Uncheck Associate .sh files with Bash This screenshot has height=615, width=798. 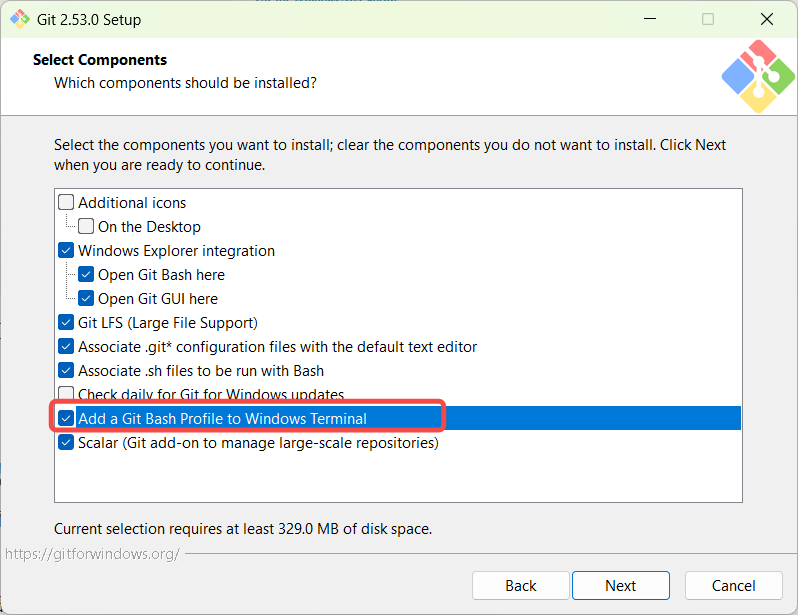tap(67, 371)
